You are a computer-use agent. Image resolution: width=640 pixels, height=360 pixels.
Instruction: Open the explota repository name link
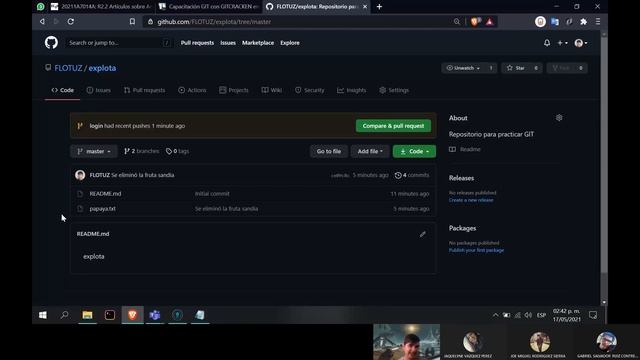coord(102,68)
